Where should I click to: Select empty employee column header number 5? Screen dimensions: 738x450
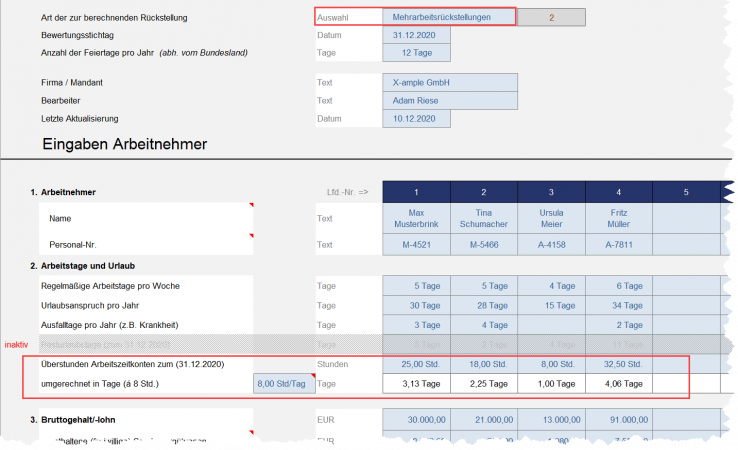point(687,191)
